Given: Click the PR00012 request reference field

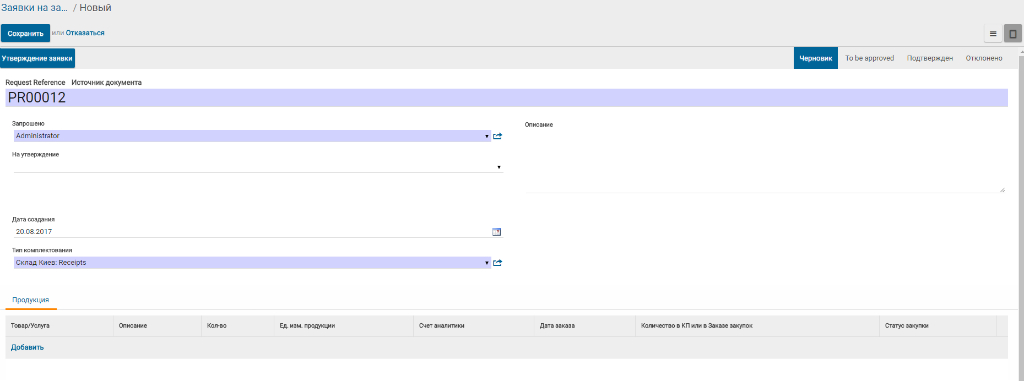Looking at the screenshot, I should pos(507,98).
